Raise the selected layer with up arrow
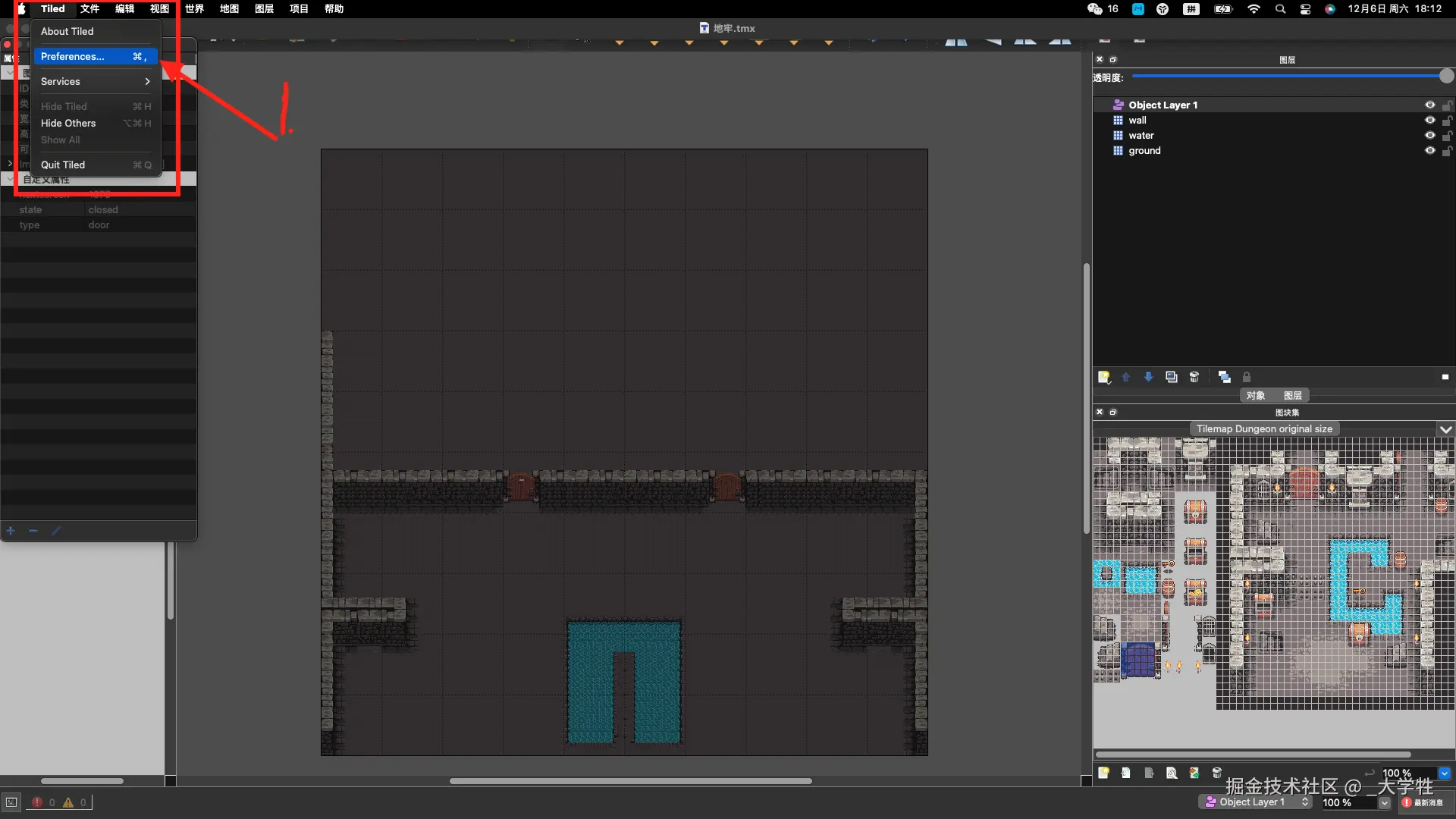Screen dimensions: 1456x819 coord(1126,377)
